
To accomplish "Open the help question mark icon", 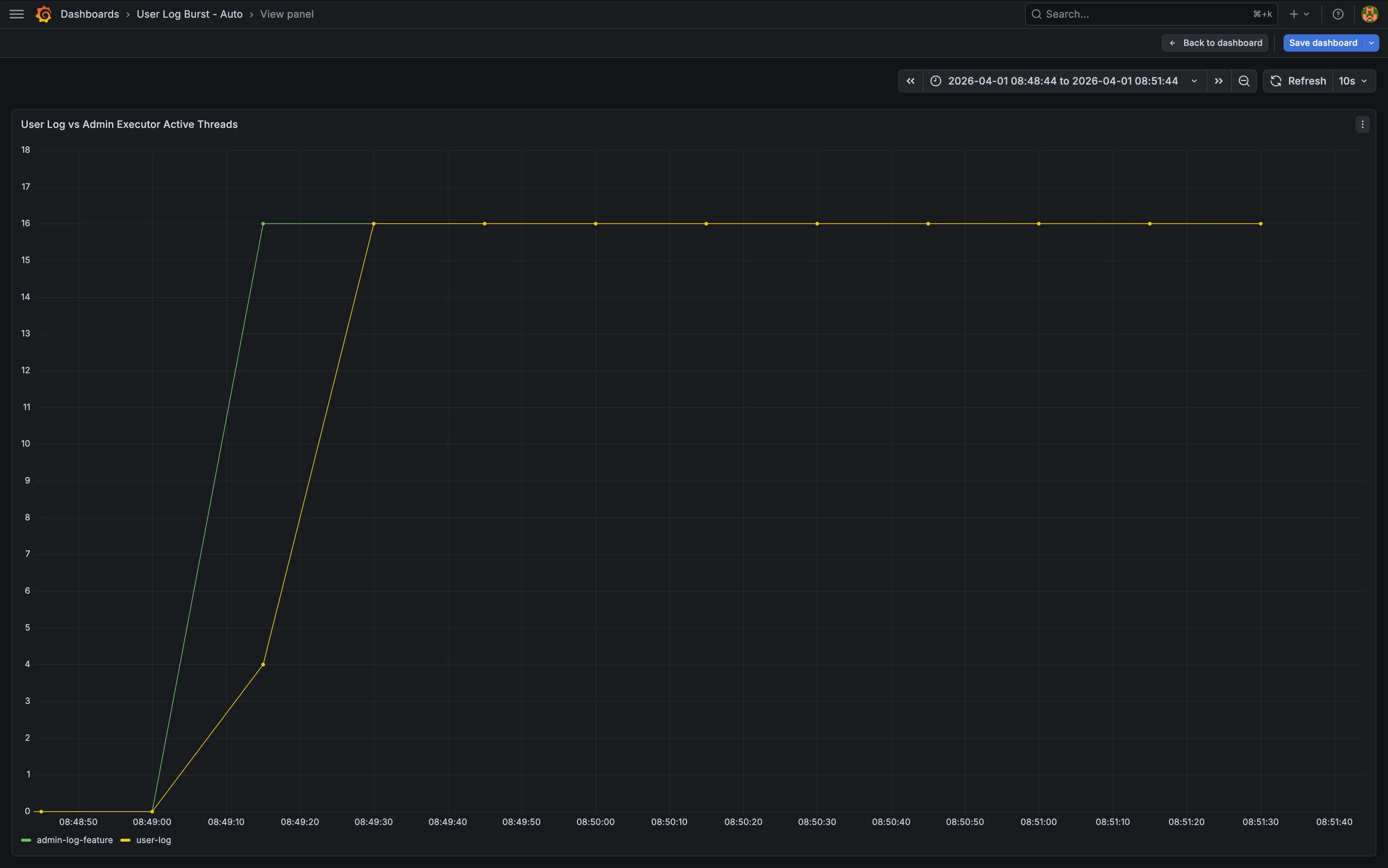I will [1337, 14].
